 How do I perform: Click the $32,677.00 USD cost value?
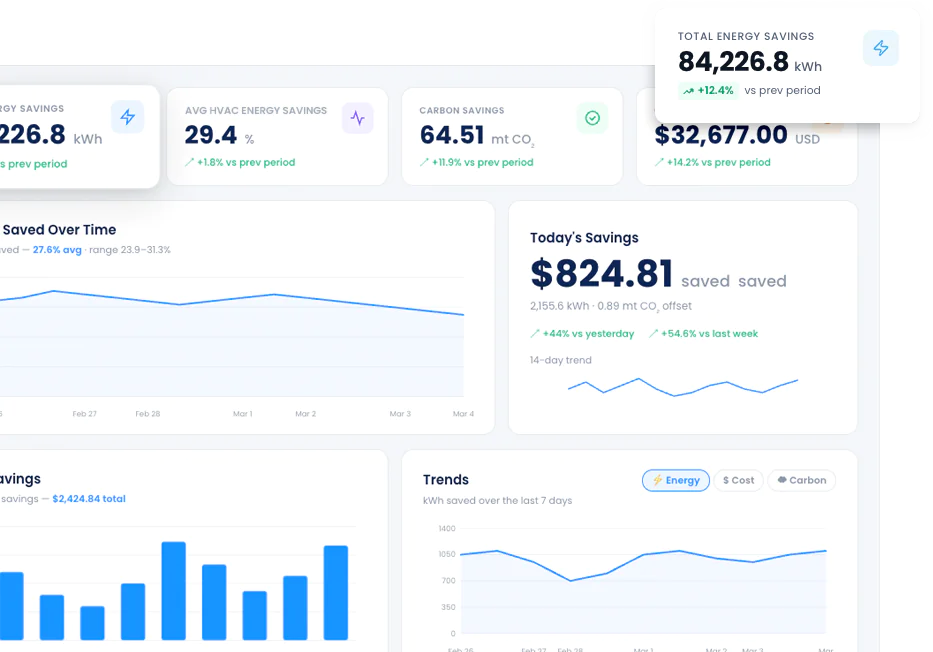pyautogui.click(x=721, y=135)
